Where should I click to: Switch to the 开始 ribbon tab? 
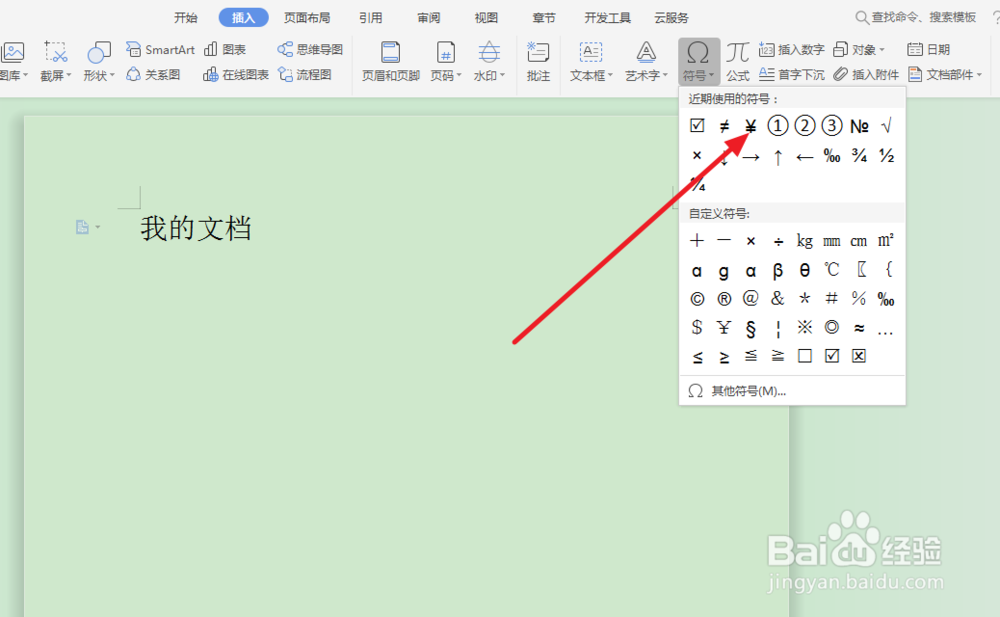(186, 17)
